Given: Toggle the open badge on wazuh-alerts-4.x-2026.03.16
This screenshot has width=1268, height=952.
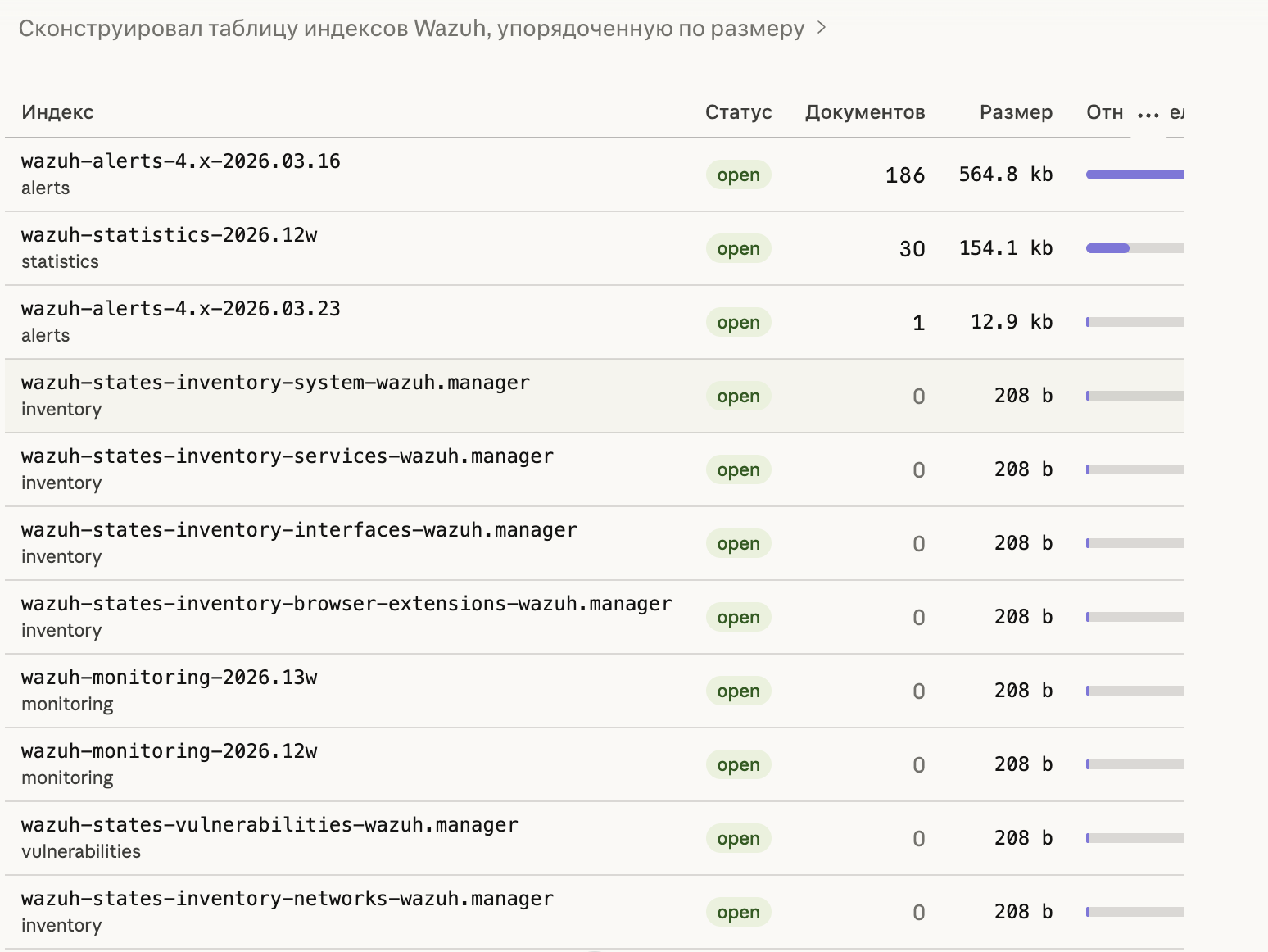Looking at the screenshot, I should [x=738, y=175].
